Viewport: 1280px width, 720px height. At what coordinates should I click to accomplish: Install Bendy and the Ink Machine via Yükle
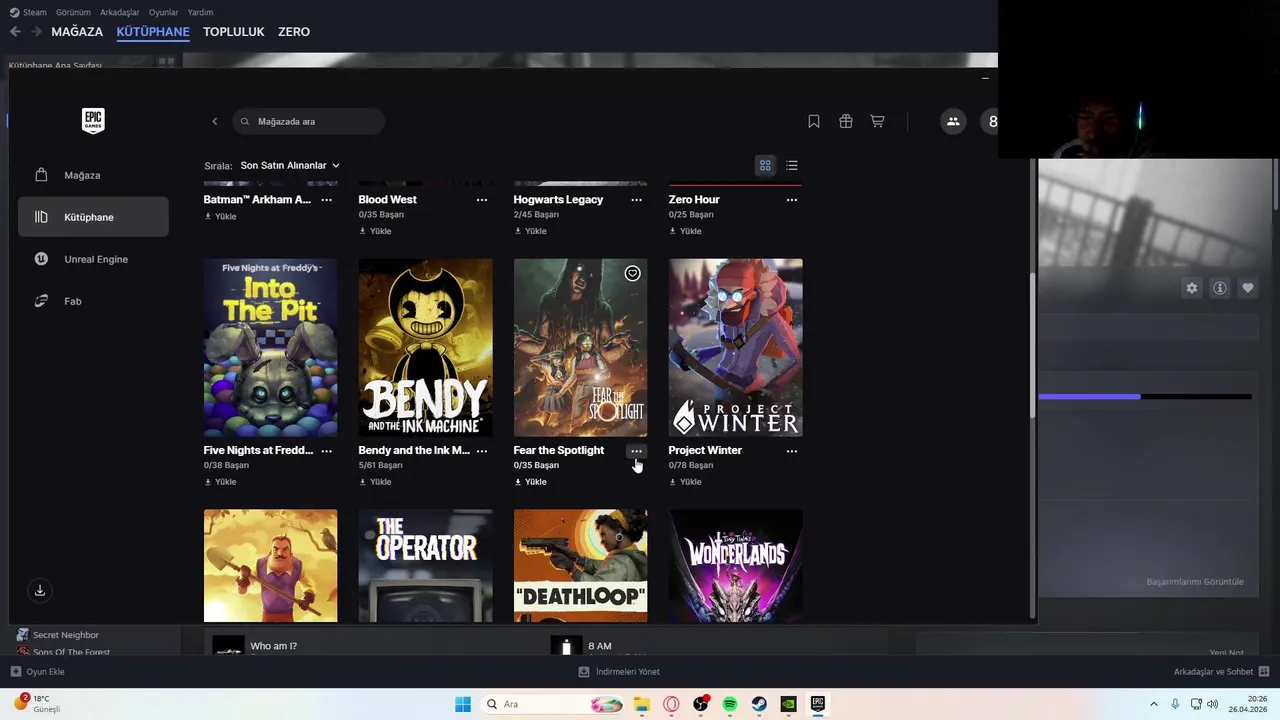coord(375,482)
